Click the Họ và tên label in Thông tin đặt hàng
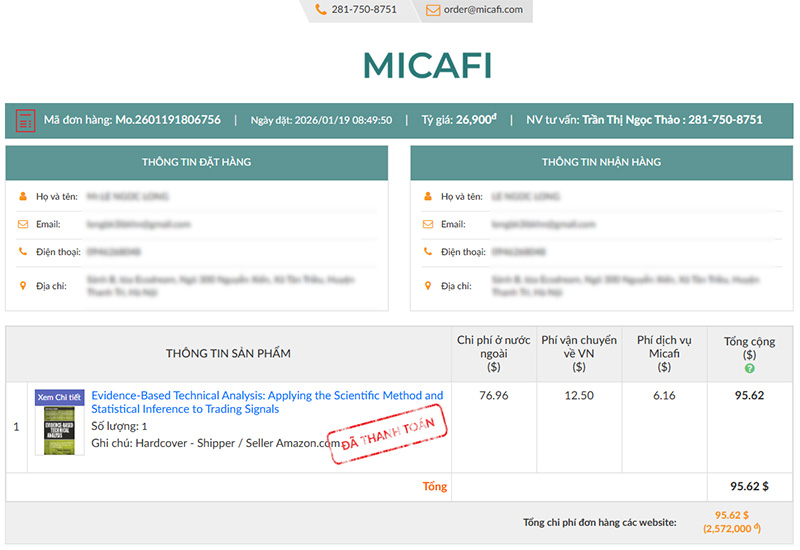Viewport: 800px width, 550px height. (x=57, y=196)
